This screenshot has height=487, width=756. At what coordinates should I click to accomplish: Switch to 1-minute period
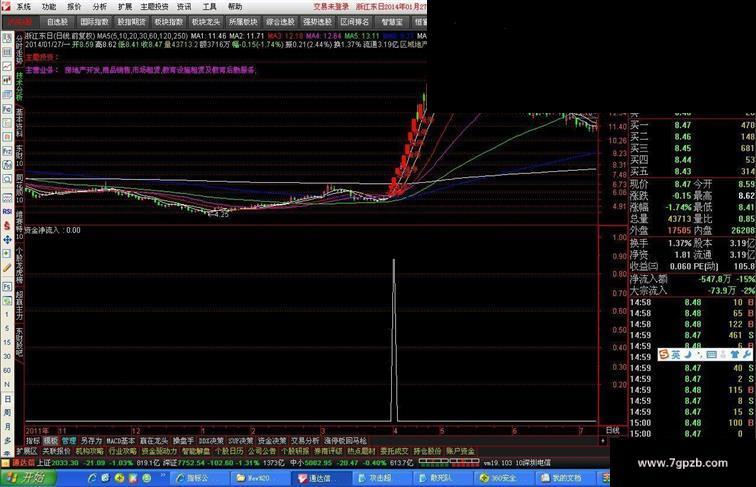coord(7,314)
